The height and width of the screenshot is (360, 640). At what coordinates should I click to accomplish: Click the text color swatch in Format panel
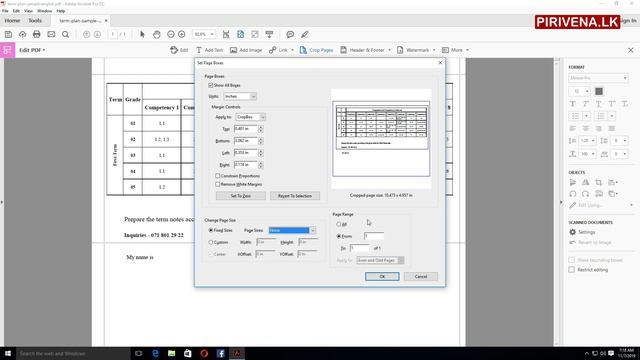pos(599,91)
